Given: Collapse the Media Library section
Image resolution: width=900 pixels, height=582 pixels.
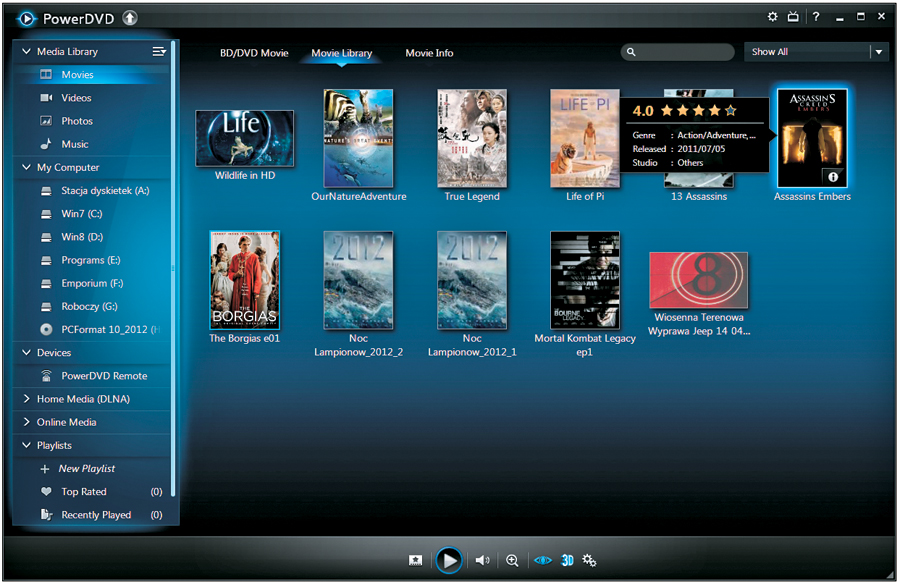Looking at the screenshot, I should (24, 51).
